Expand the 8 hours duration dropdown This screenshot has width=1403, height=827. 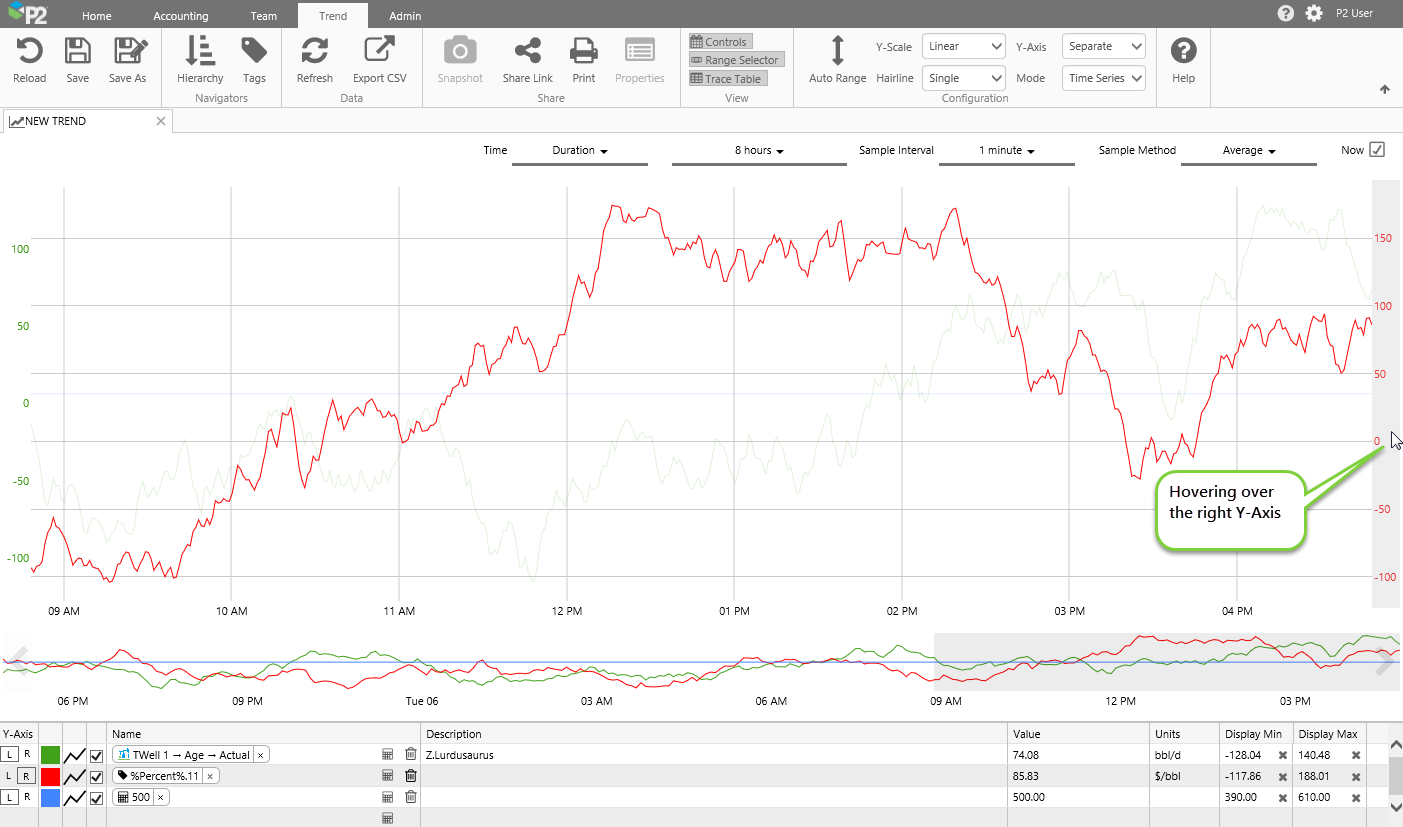[x=759, y=151]
